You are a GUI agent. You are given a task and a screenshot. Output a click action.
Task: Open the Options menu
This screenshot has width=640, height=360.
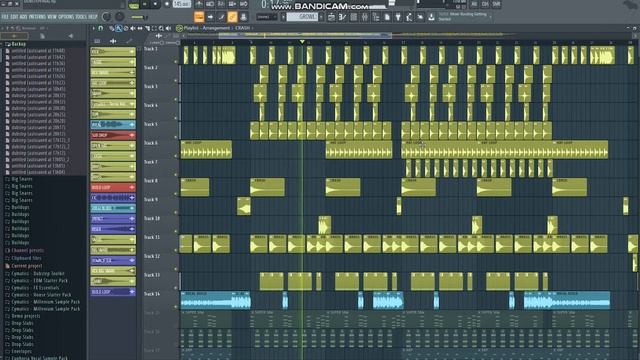click(x=66, y=17)
